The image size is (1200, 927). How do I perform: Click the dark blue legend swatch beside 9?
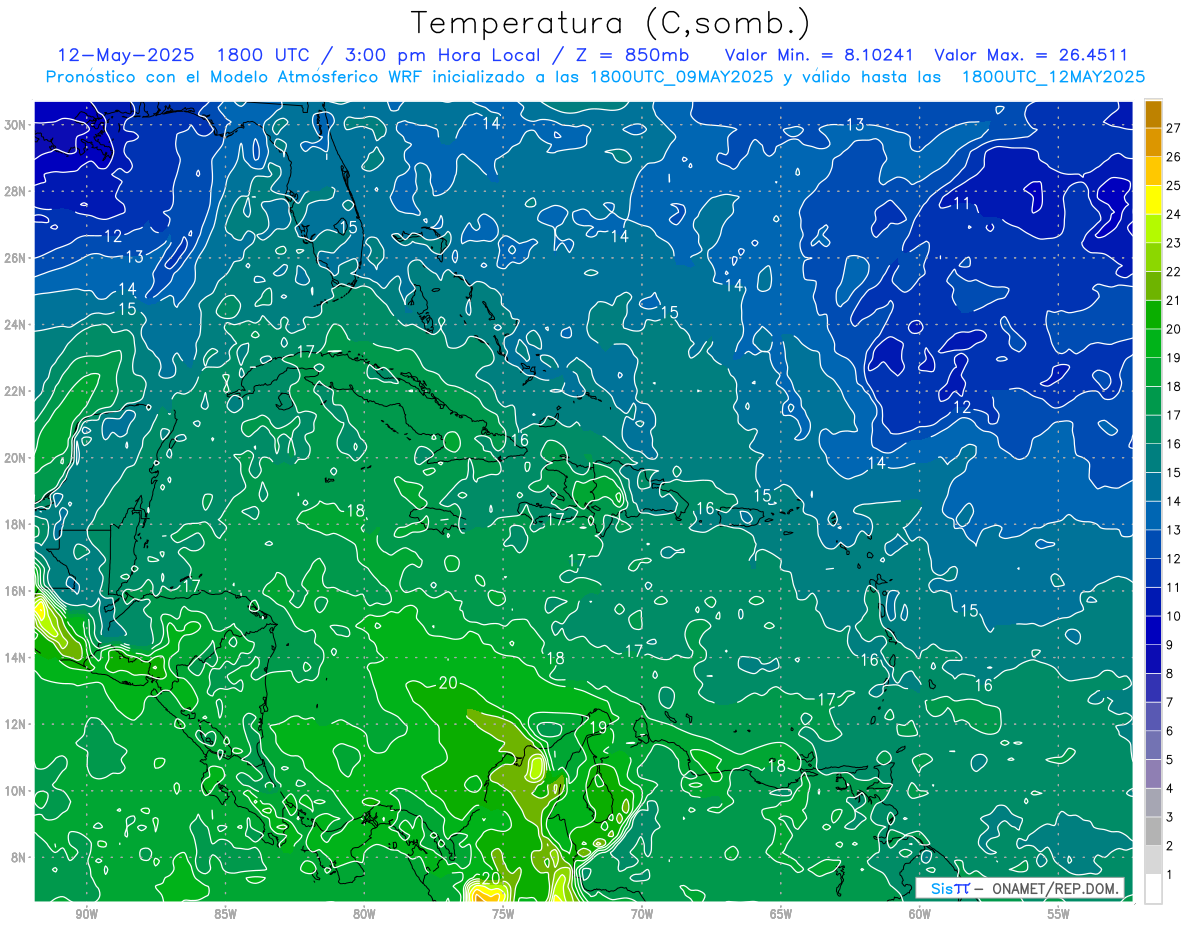[x=1153, y=631]
